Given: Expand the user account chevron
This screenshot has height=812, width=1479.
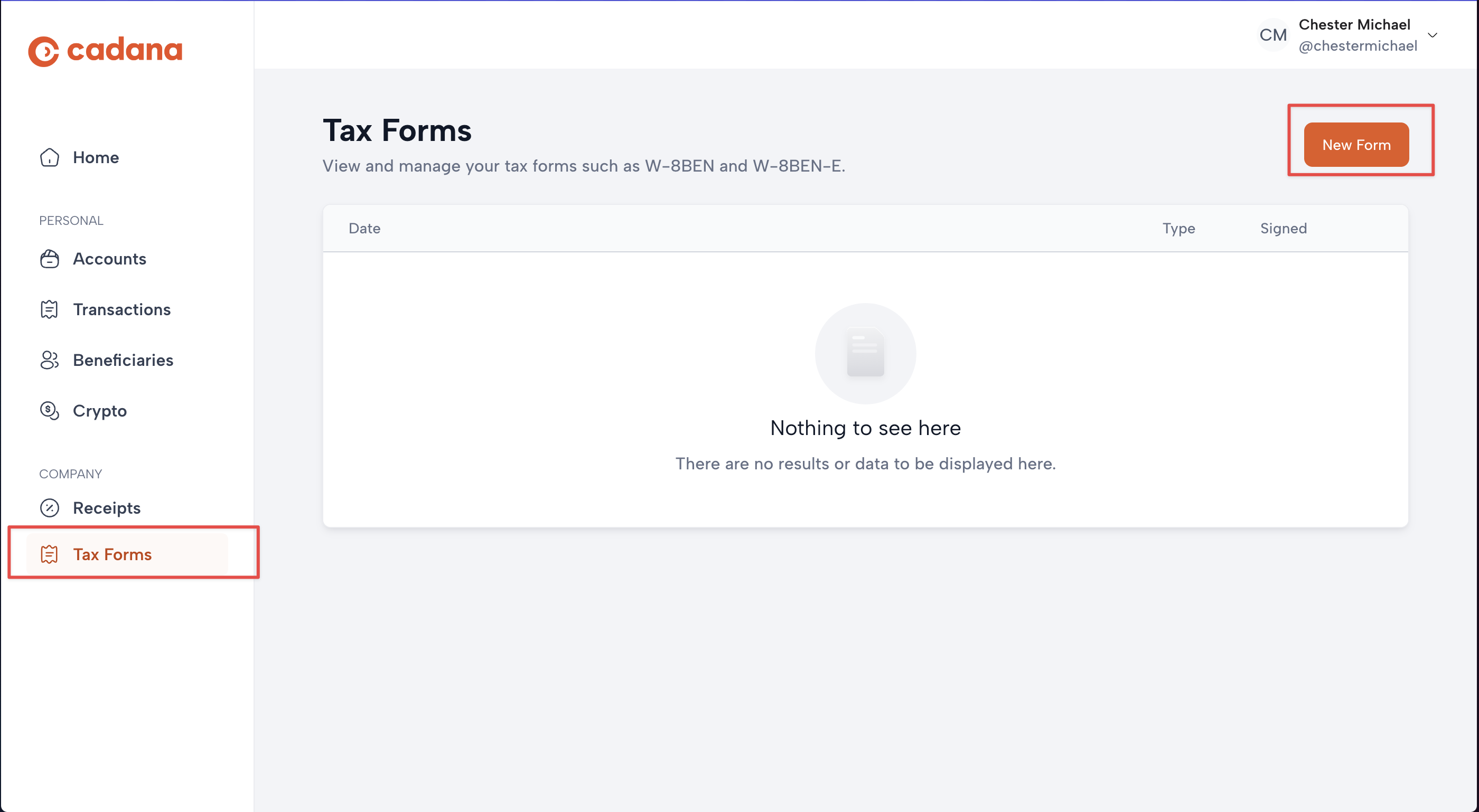Looking at the screenshot, I should (x=1433, y=35).
